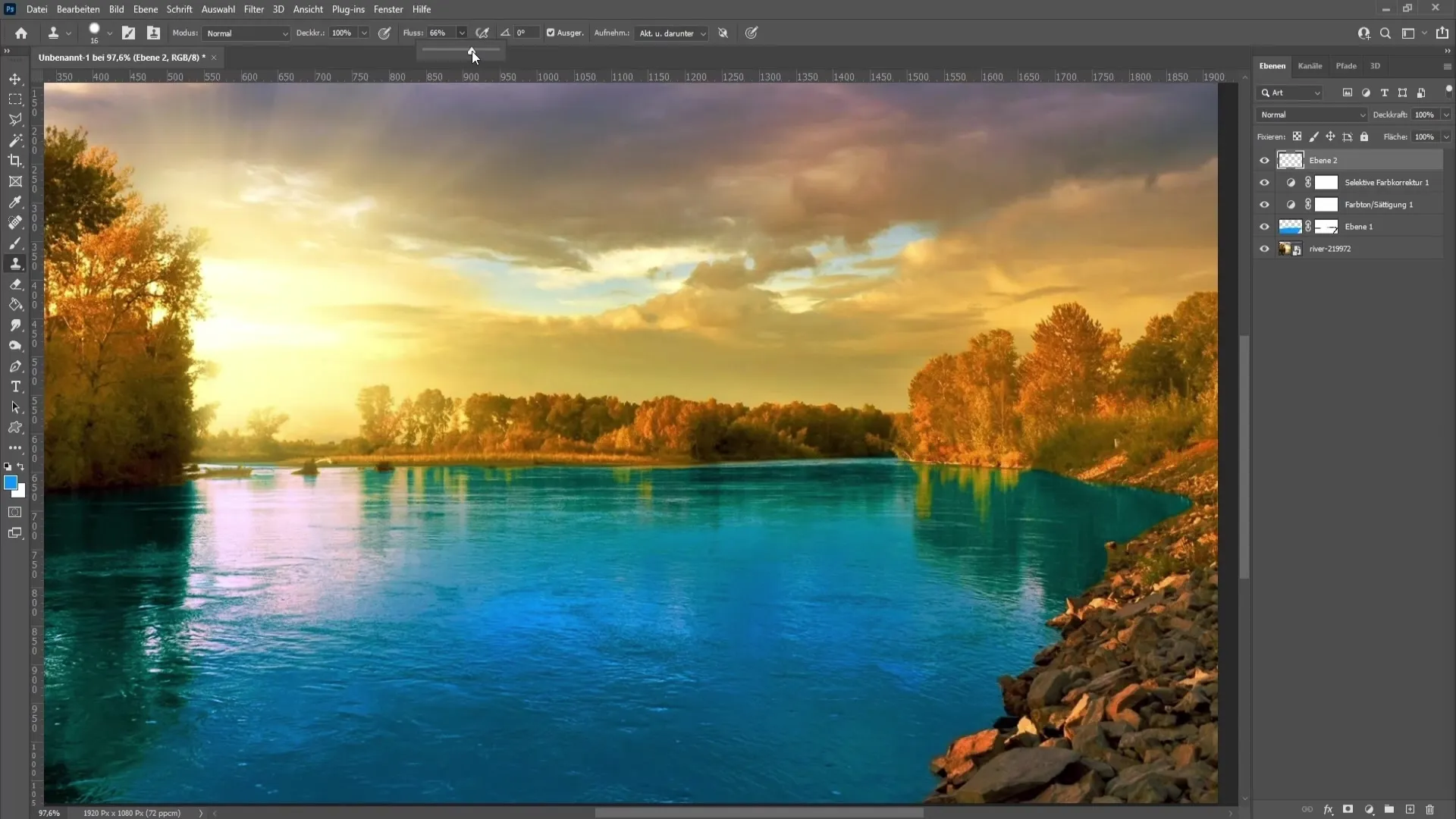Open the Ebene menu
This screenshot has height=819, width=1456.
click(144, 9)
